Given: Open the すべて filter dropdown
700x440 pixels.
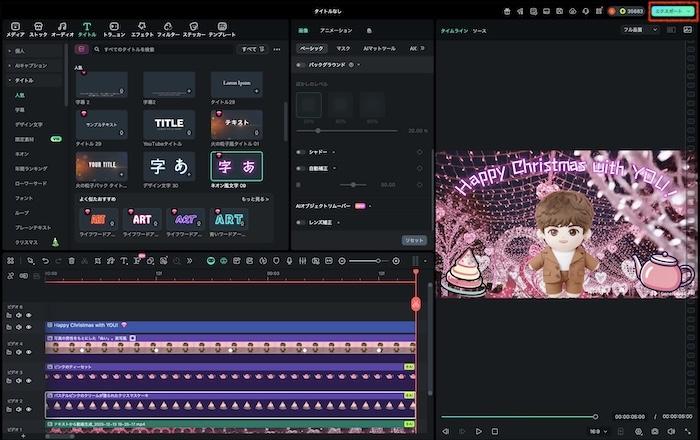Looking at the screenshot, I should coord(253,49).
